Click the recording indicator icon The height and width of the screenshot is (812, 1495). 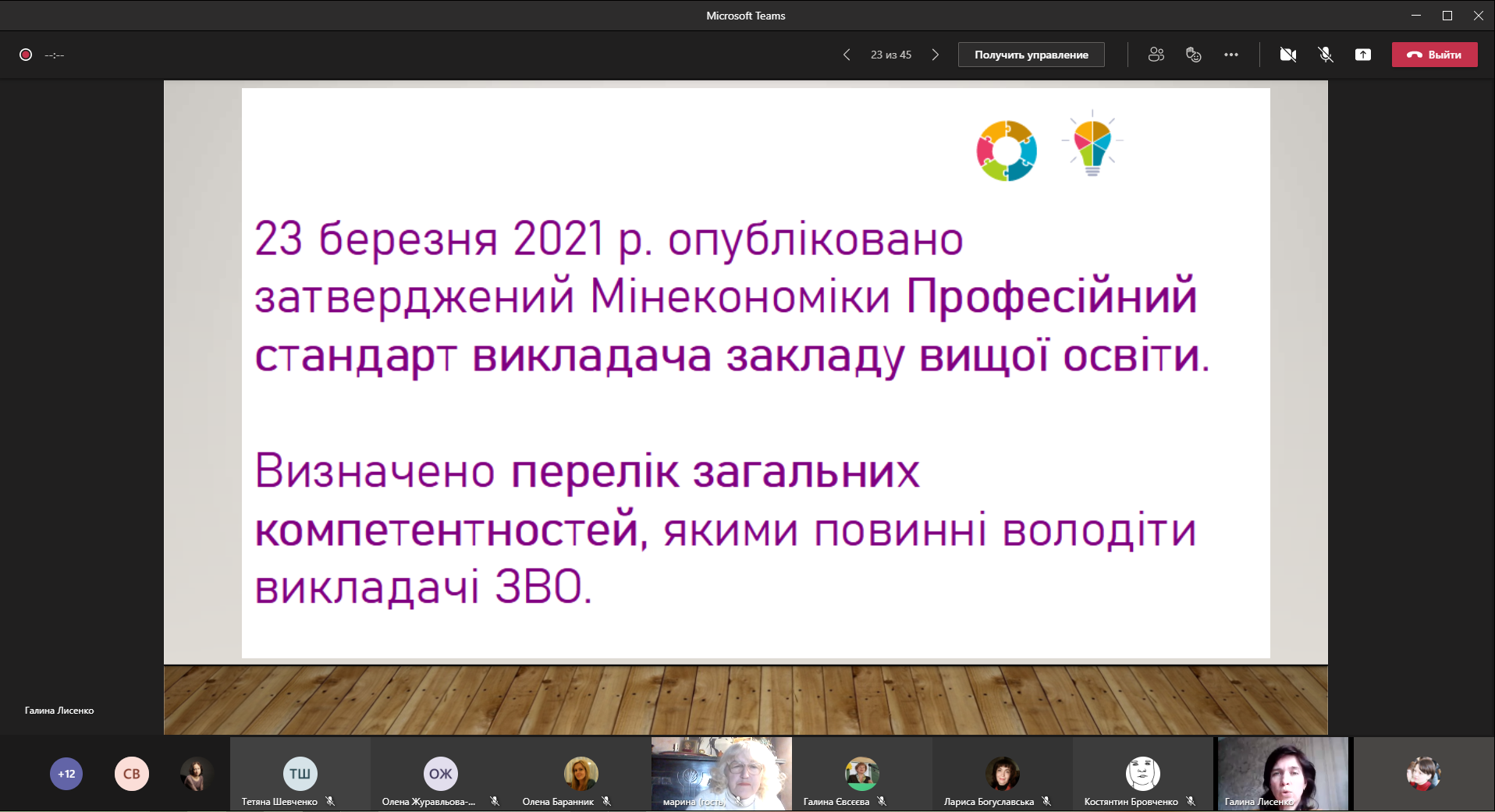click(x=26, y=55)
